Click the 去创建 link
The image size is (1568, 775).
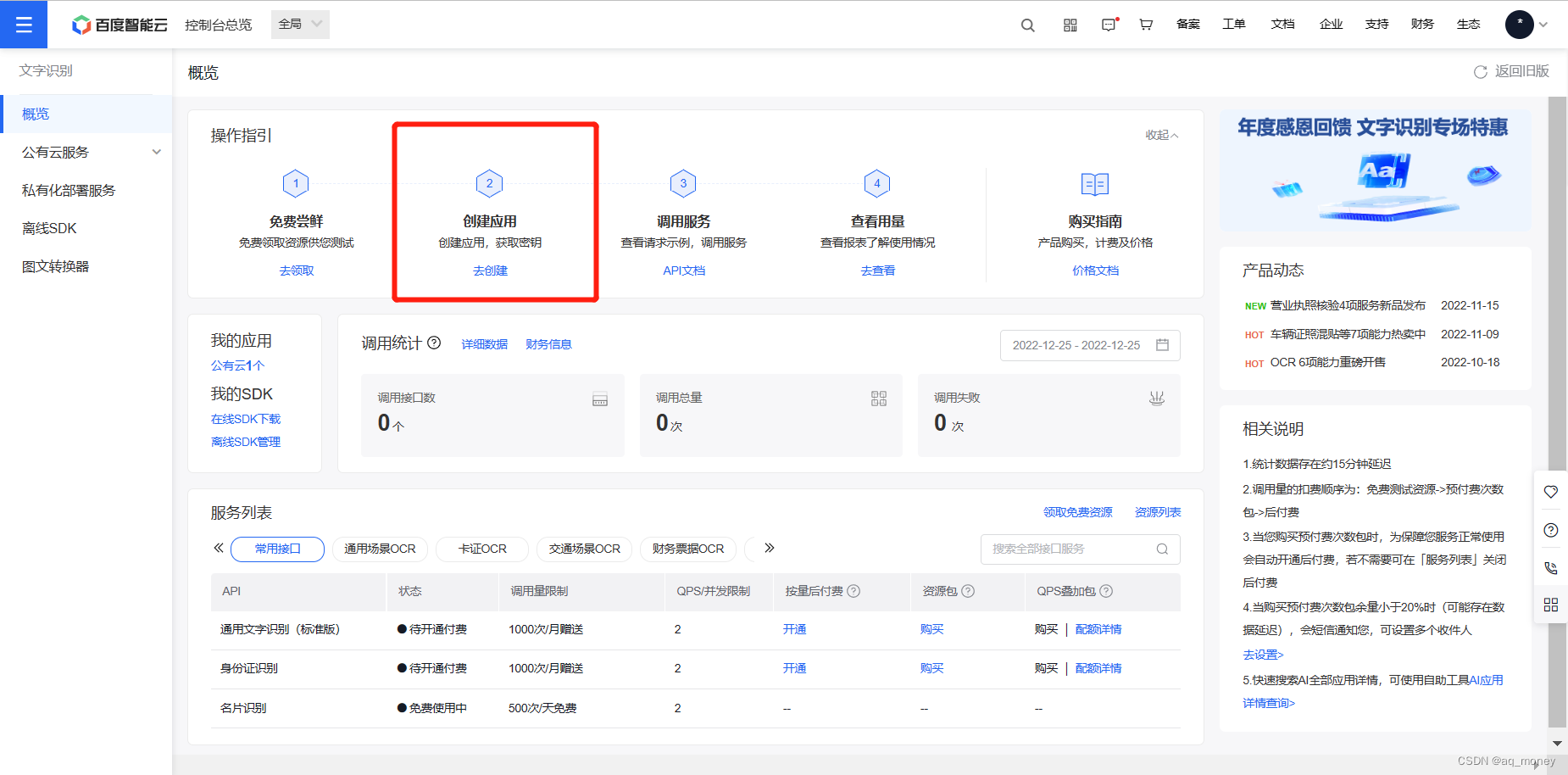(490, 270)
